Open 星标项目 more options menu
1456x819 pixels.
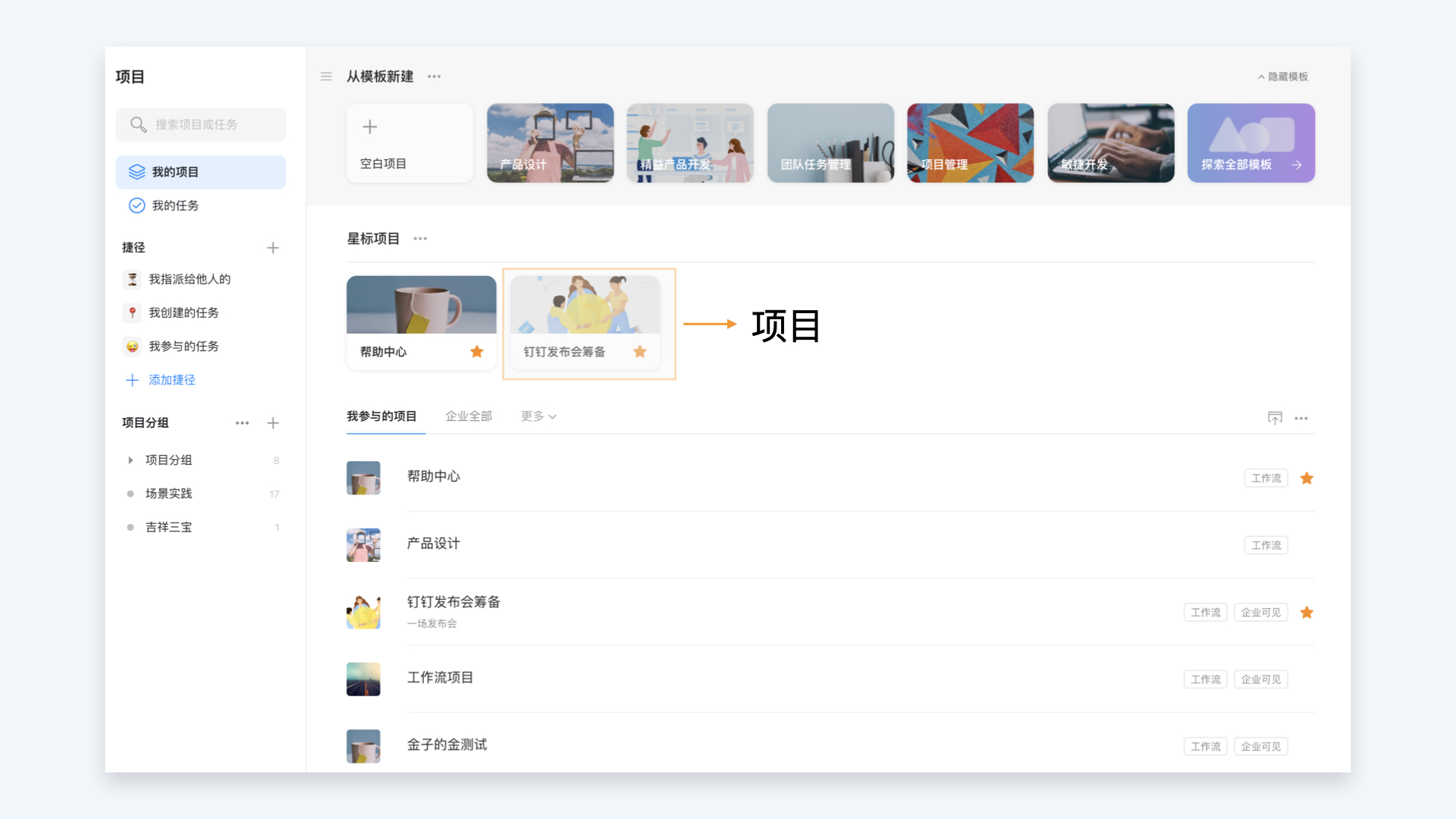click(420, 239)
